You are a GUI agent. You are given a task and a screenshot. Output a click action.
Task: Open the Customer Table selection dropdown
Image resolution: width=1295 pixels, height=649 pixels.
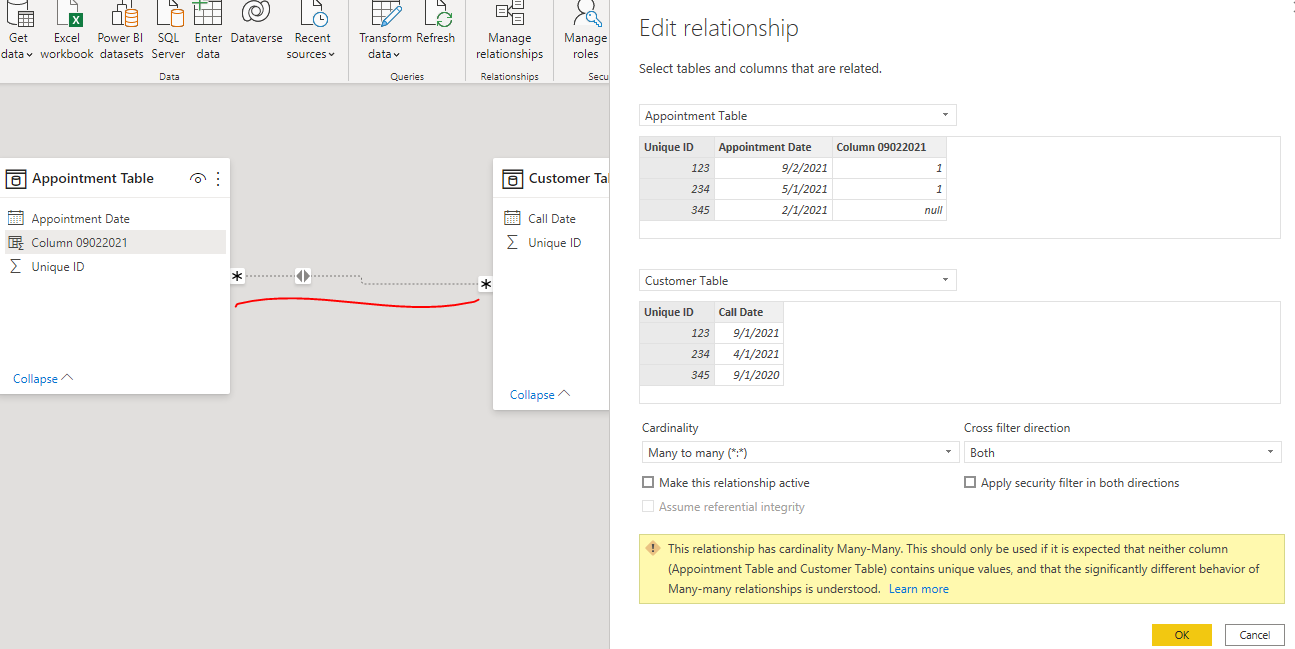[x=798, y=280]
